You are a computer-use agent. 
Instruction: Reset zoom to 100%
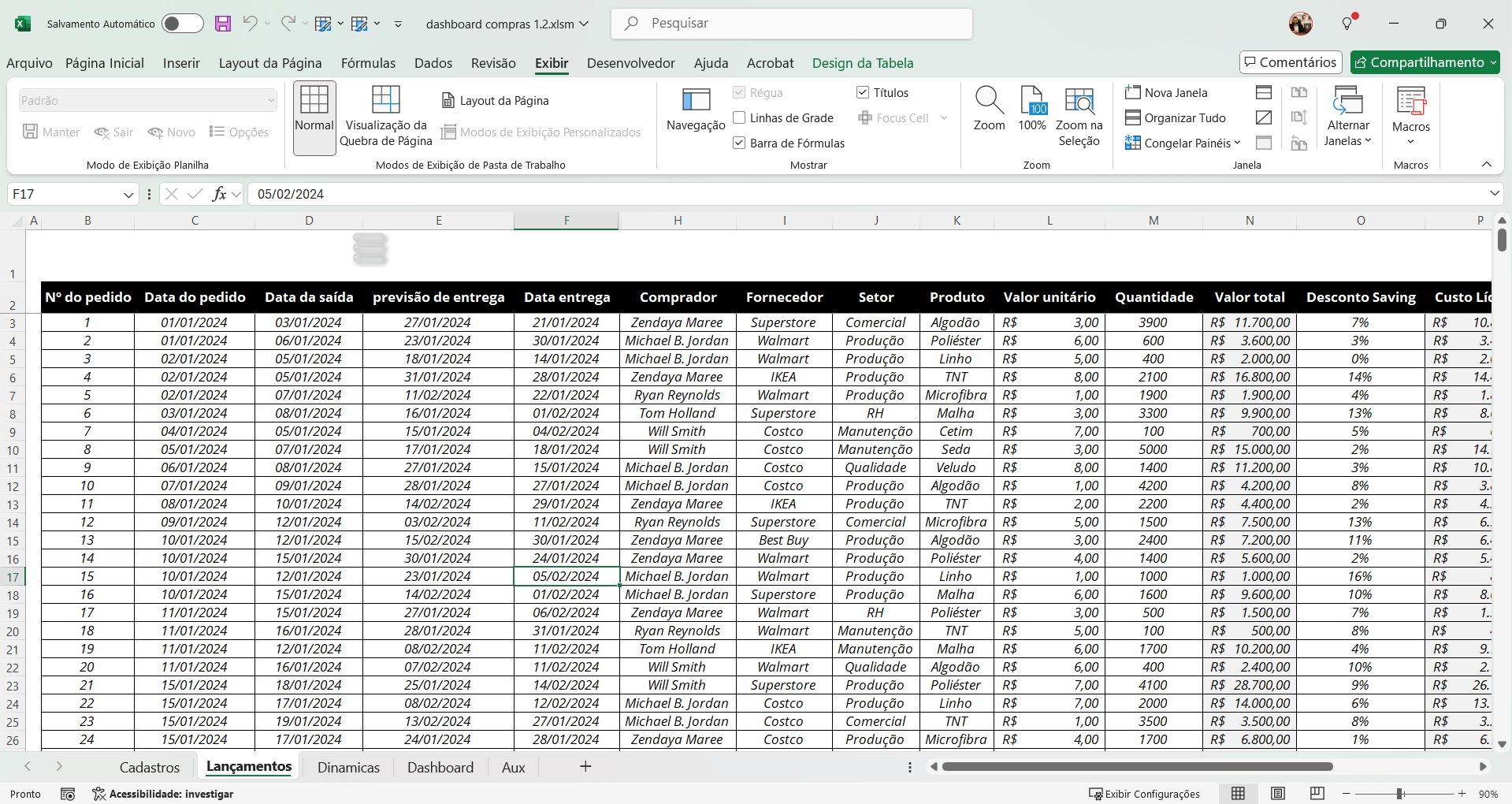[1032, 109]
